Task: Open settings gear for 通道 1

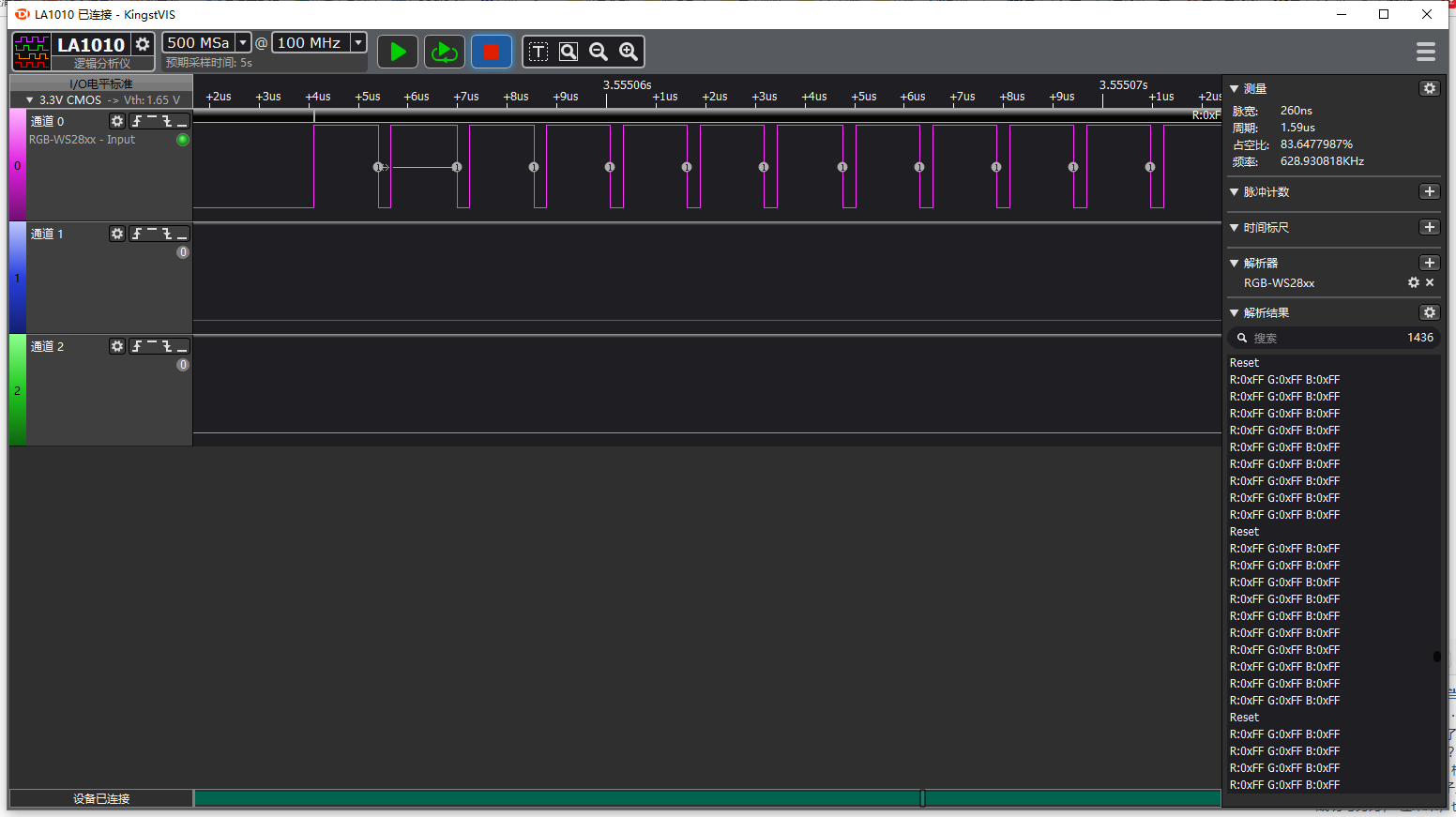Action: 117,234
